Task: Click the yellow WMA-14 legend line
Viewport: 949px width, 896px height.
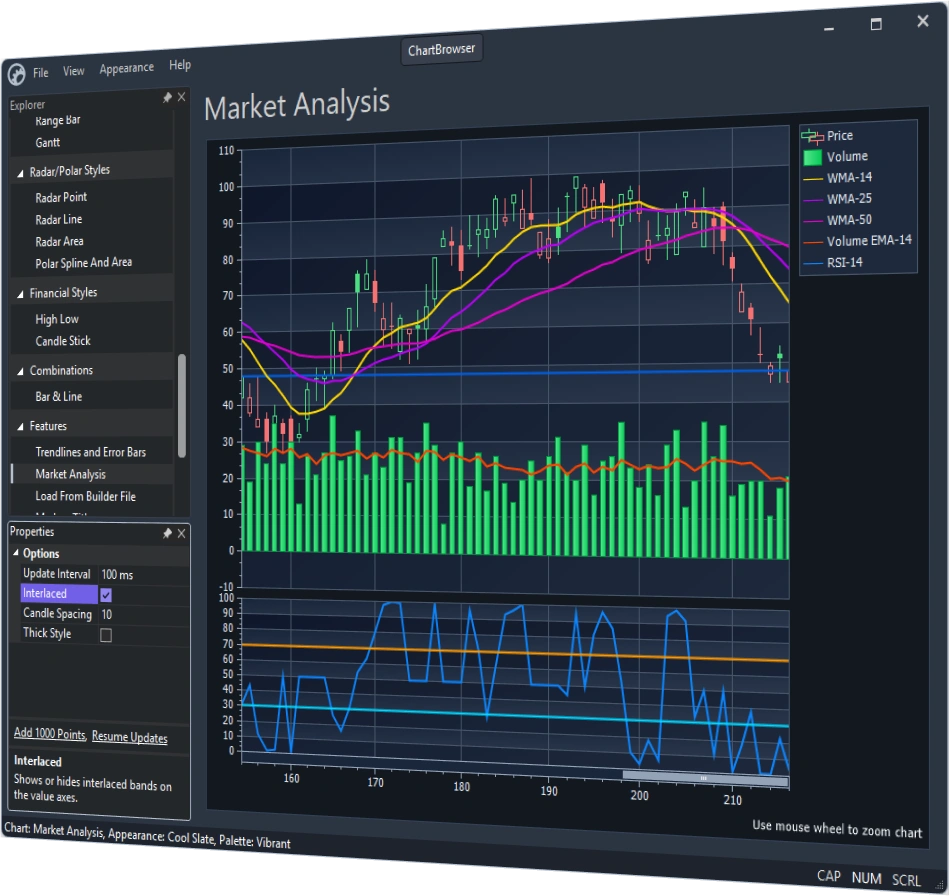Action: 812,179
